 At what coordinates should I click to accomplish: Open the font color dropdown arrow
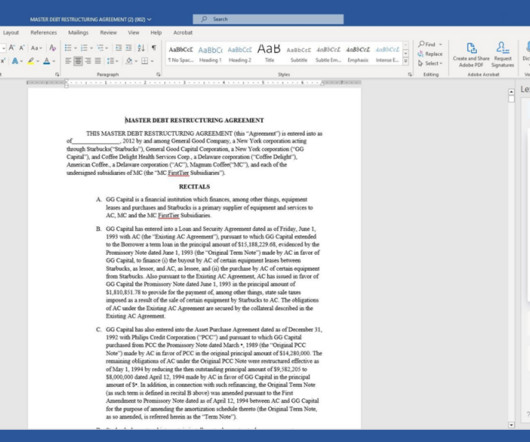(54, 62)
